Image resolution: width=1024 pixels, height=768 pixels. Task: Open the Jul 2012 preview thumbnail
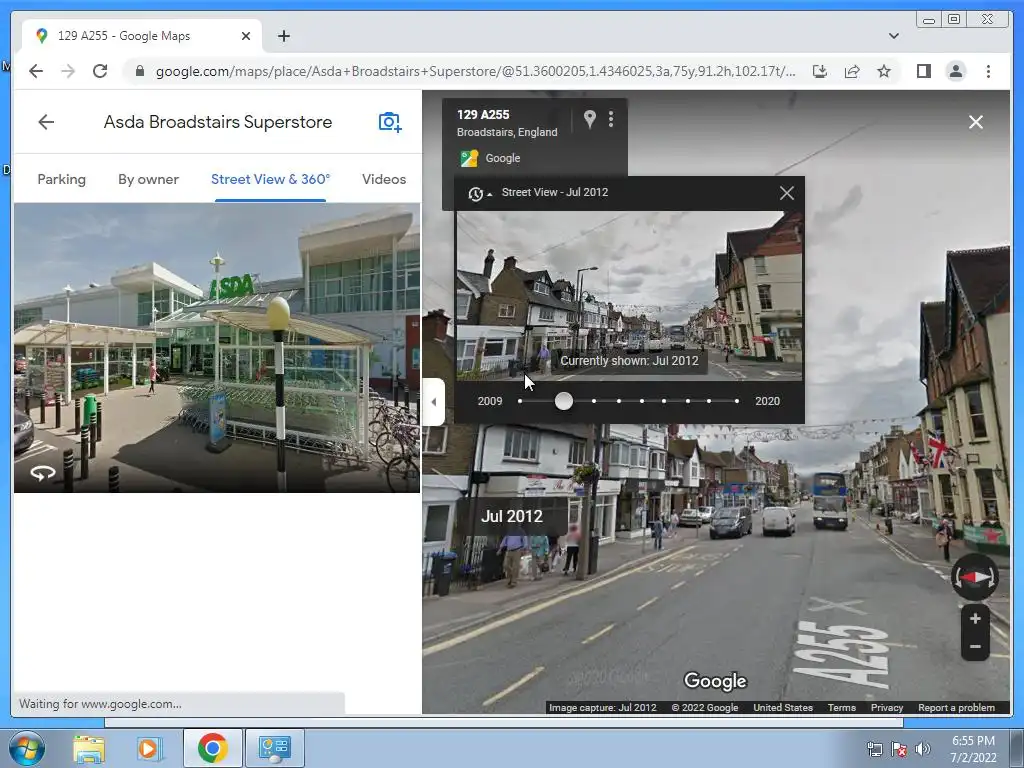[x=630, y=295]
